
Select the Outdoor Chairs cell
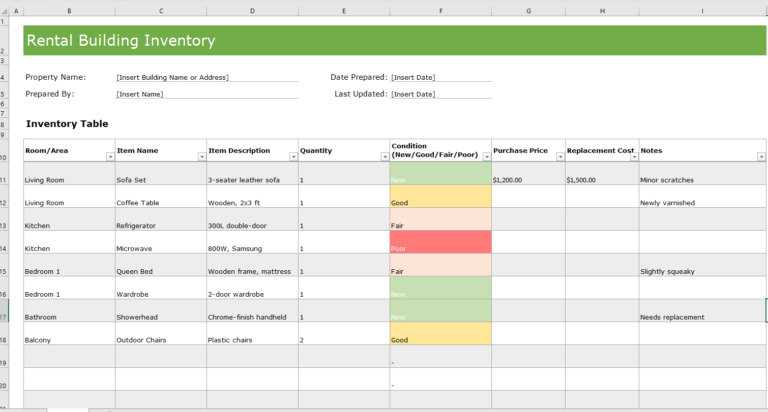pos(161,334)
